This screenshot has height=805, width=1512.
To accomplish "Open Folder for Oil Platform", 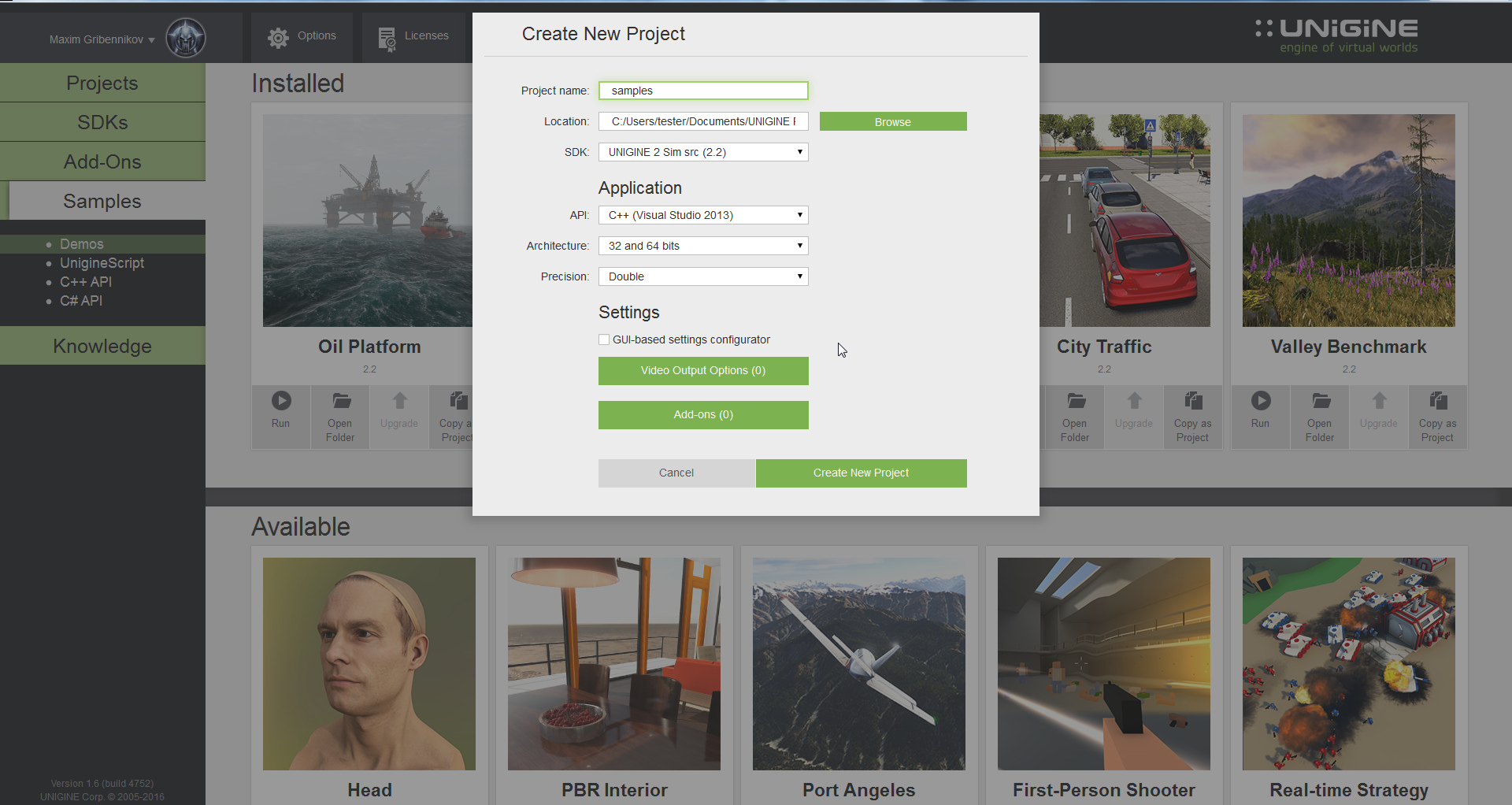I will pos(340,417).
